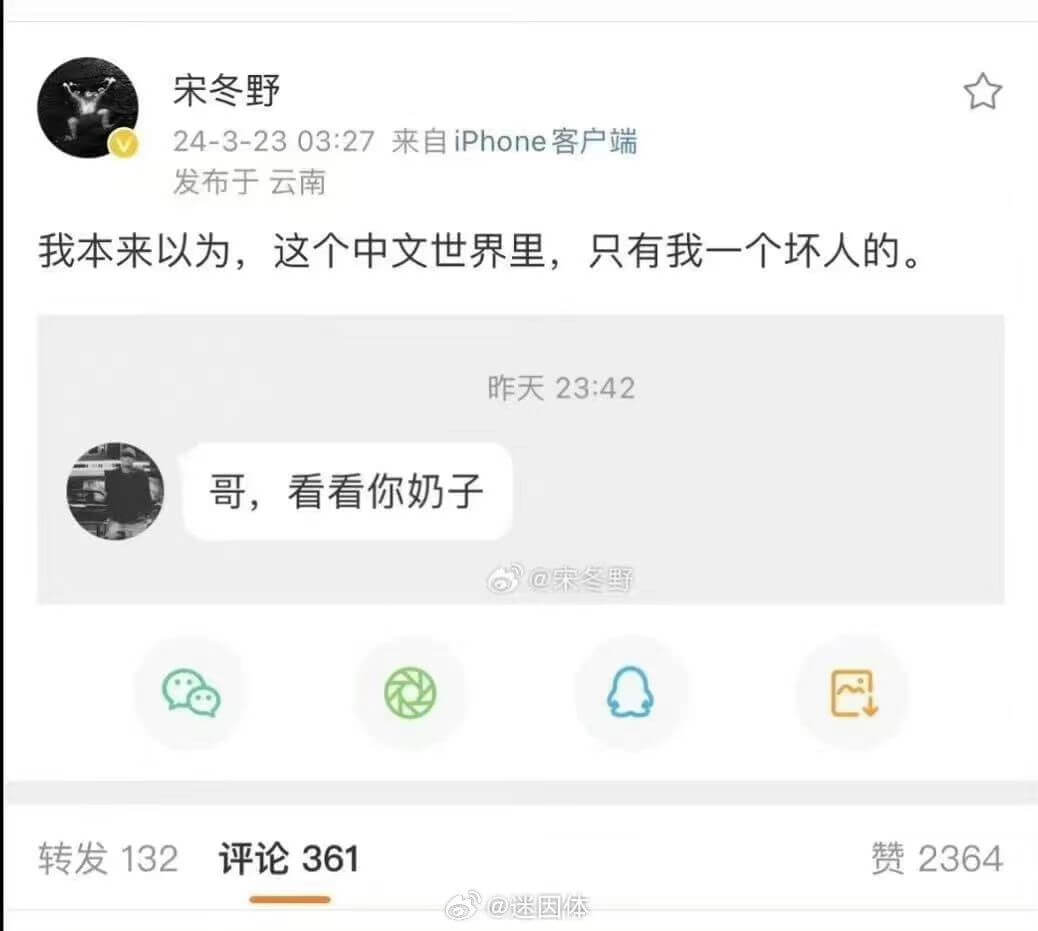Tap the post text 我本来以为
1038x931 pixels.
coord(134,252)
